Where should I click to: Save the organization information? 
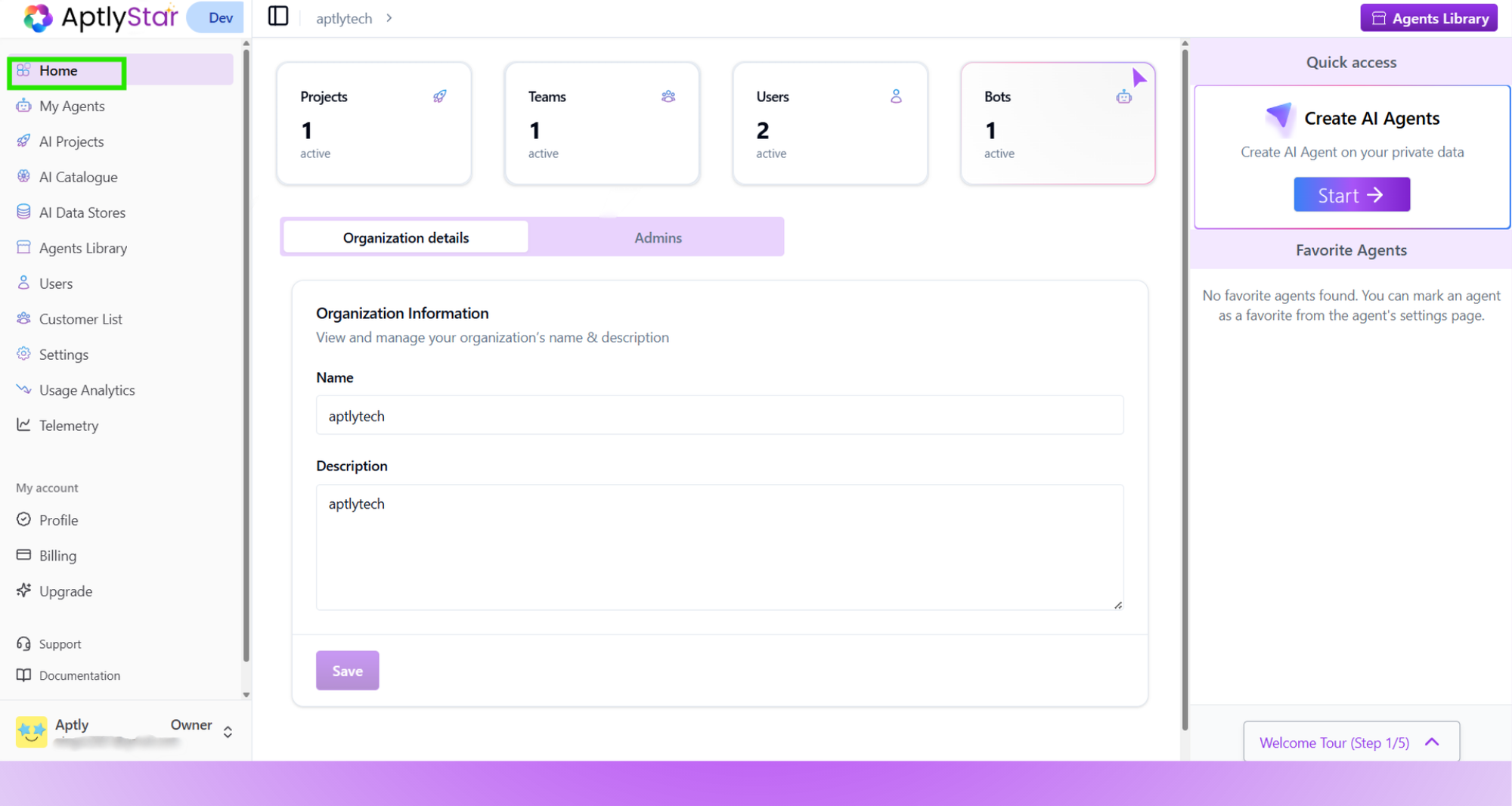(x=347, y=670)
